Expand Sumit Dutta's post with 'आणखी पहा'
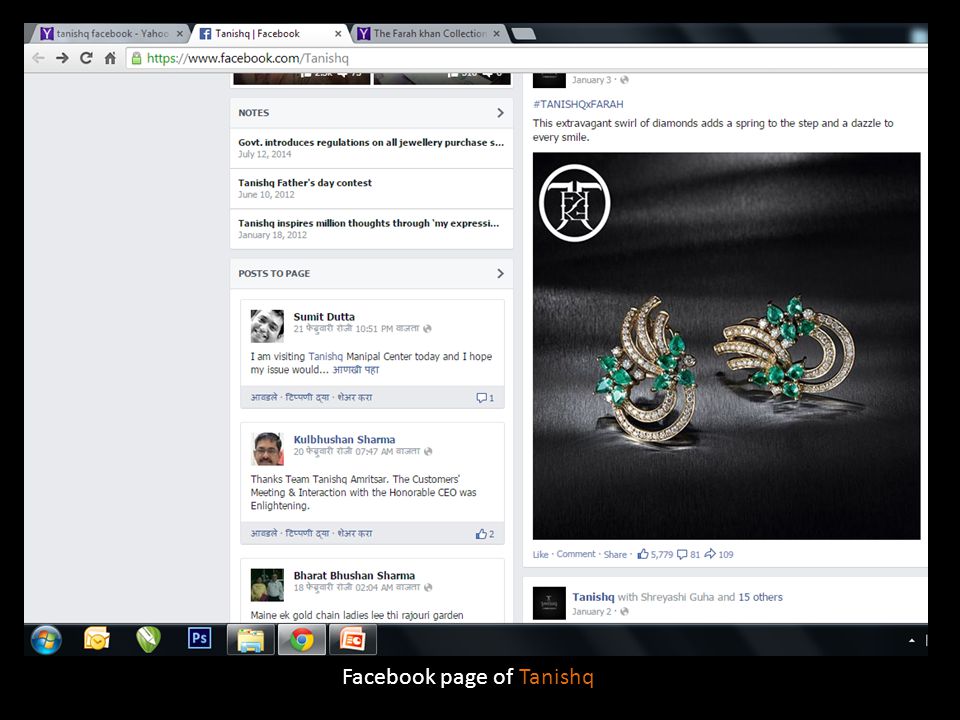Image resolution: width=960 pixels, height=720 pixels. pyautogui.click(x=356, y=370)
